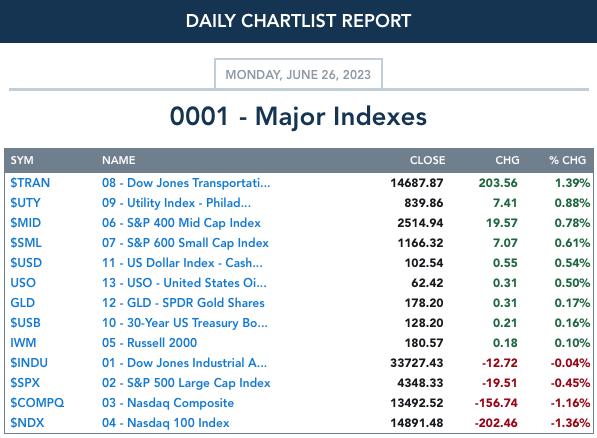This screenshot has width=597, height=438.
Task: Open Dow Jones Industrial Average chart link
Action: click(x=184, y=363)
